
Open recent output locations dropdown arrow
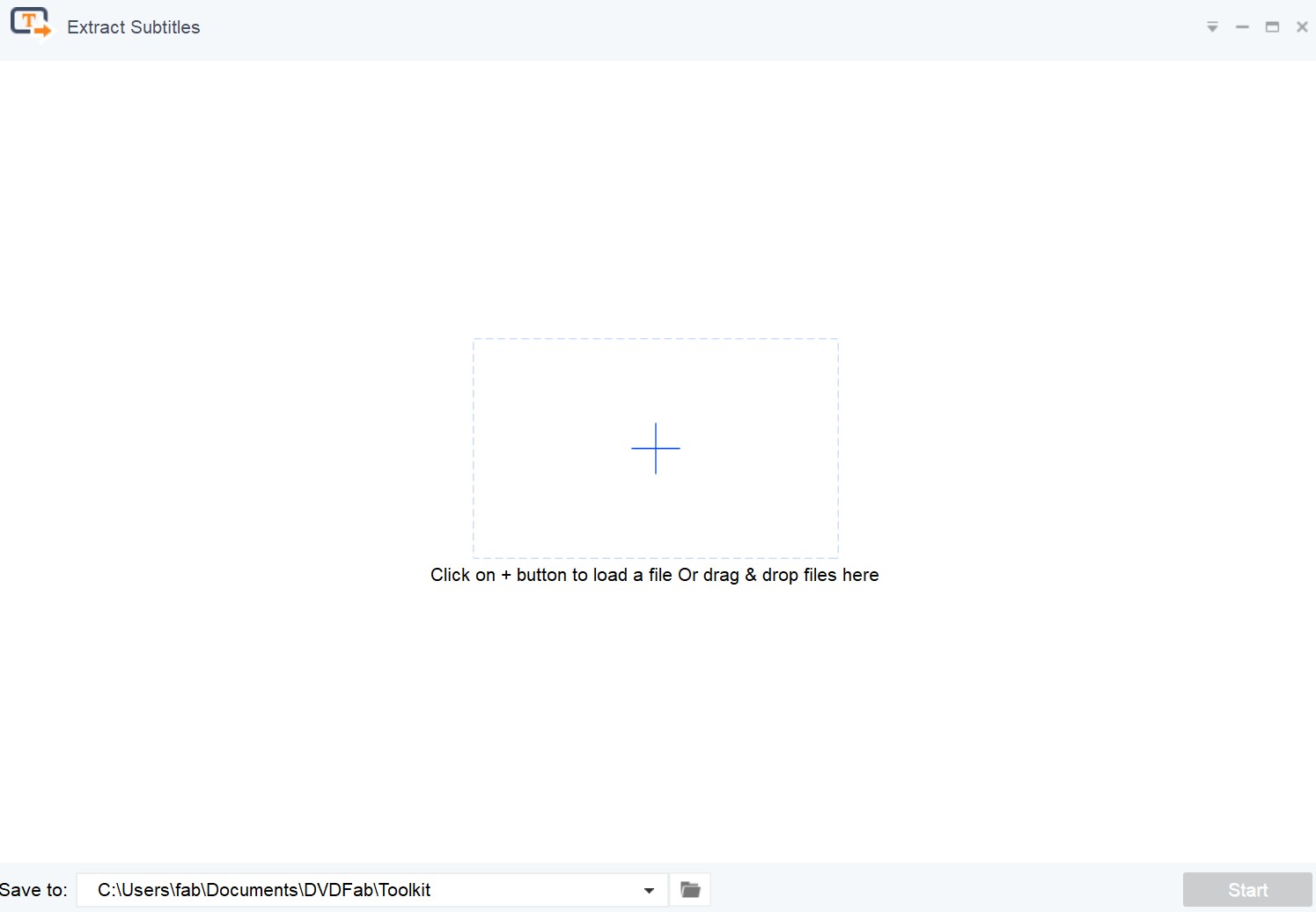(x=649, y=890)
